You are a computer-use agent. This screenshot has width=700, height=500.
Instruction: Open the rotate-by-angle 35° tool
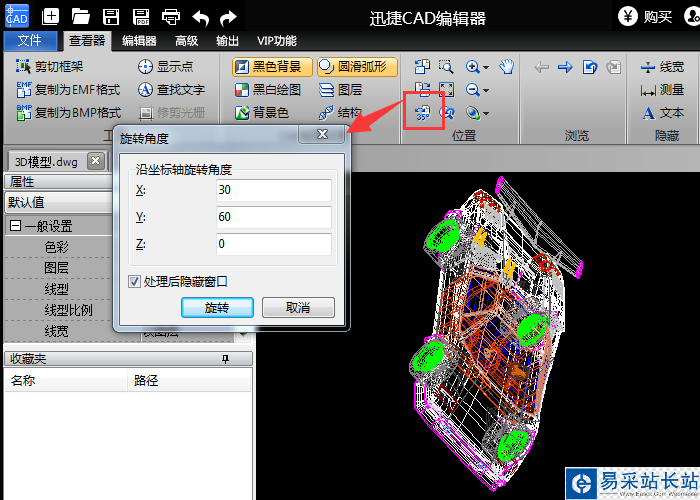tap(422, 113)
